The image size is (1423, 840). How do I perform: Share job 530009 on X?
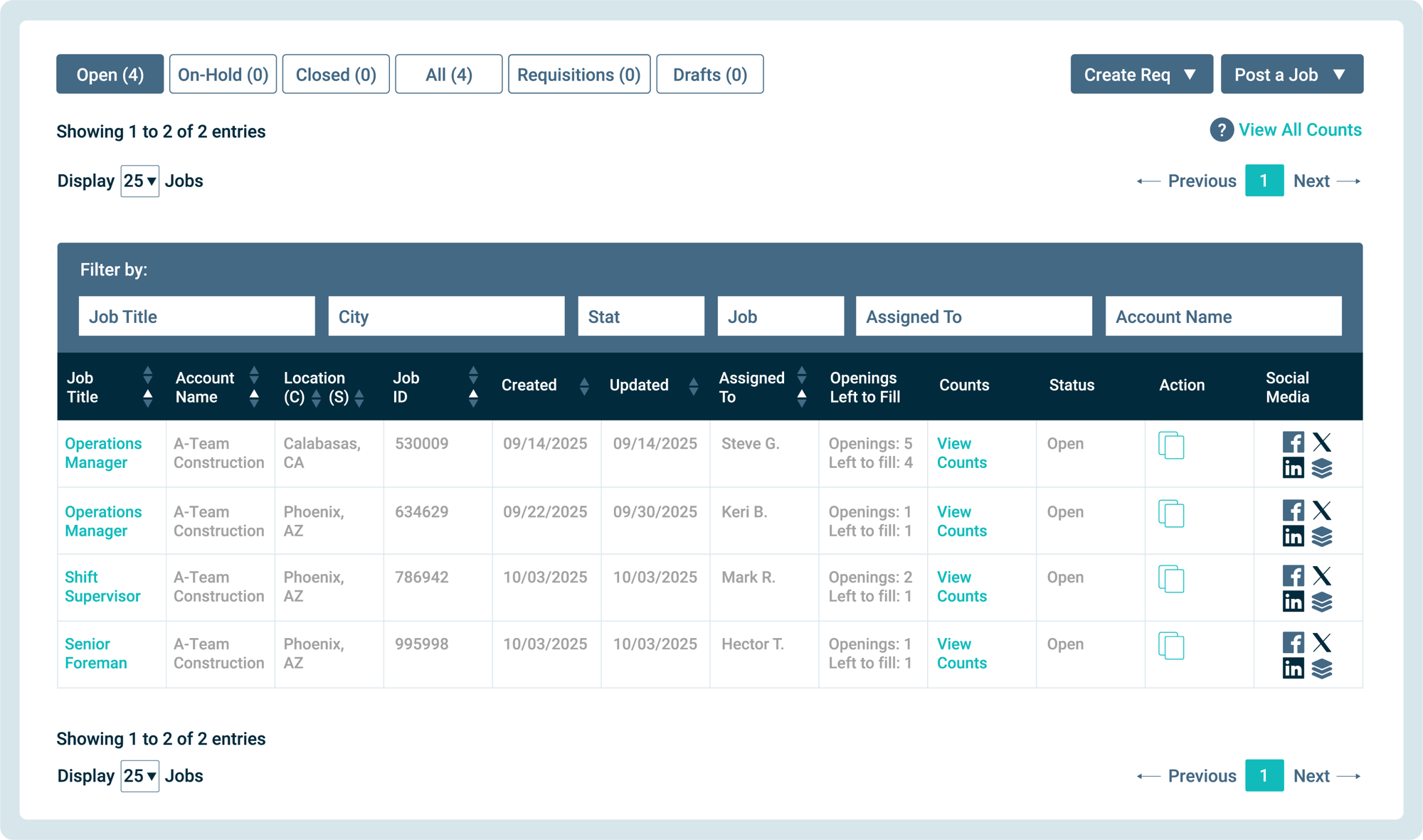(1322, 442)
